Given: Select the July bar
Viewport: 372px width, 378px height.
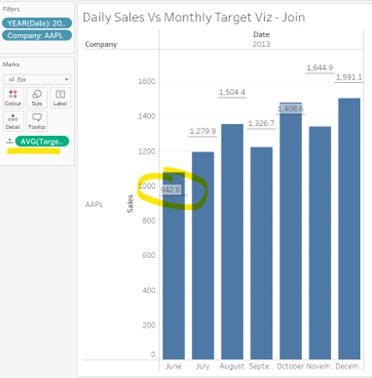Looking at the screenshot, I should click(x=203, y=255).
